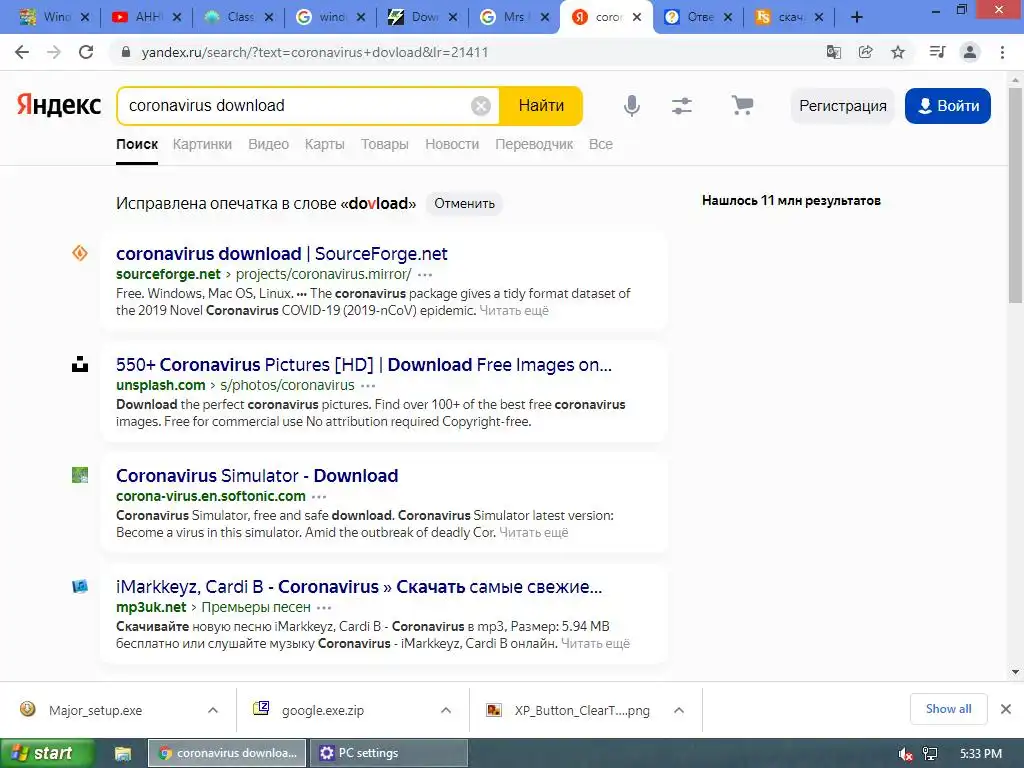1024x768 pixels.
Task: Click Show all downloads button
Action: [x=948, y=709]
